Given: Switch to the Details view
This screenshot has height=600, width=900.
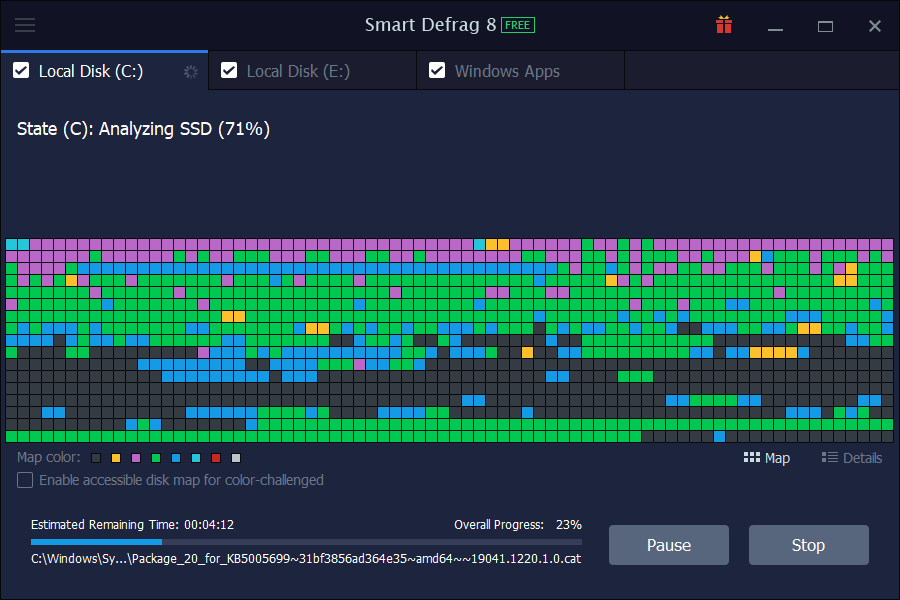Looking at the screenshot, I should coord(852,458).
